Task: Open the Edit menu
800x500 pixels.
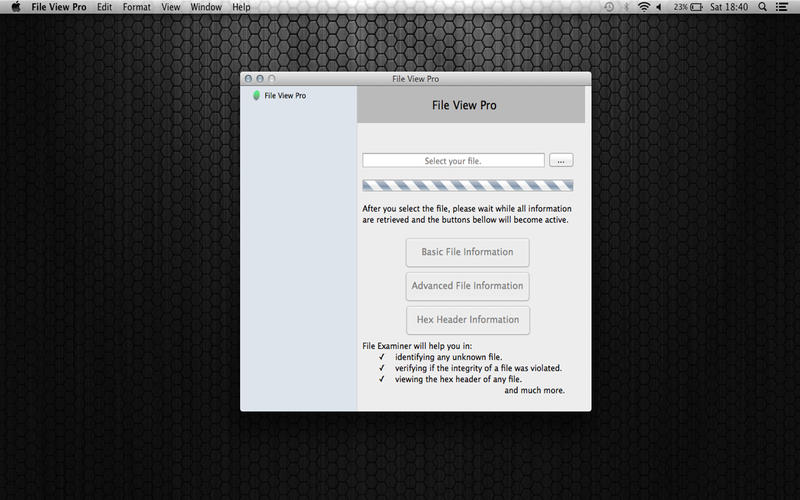Action: [104, 7]
